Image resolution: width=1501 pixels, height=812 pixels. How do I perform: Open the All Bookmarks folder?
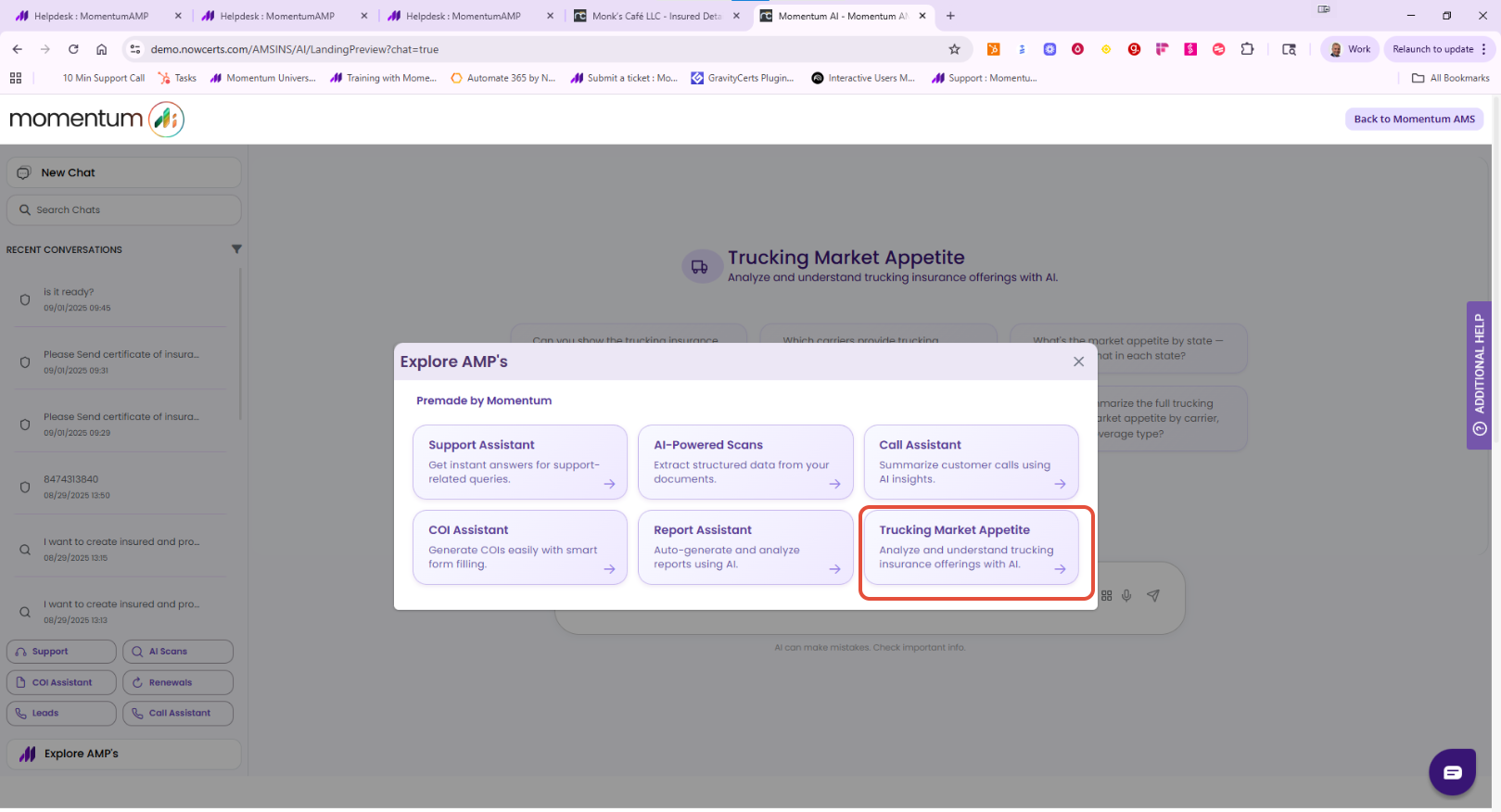click(1450, 78)
